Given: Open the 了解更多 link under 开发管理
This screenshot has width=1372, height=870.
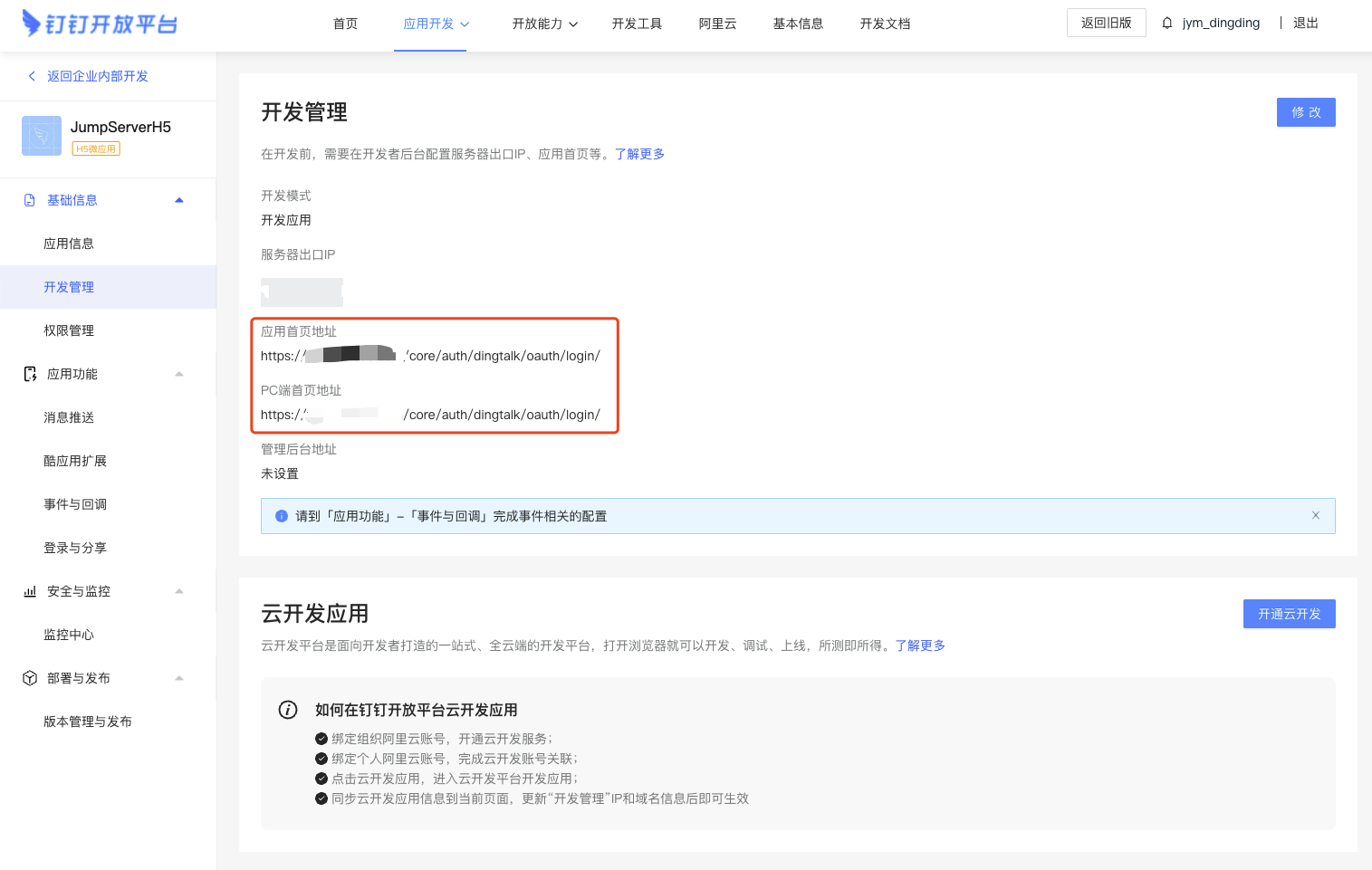Looking at the screenshot, I should [639, 153].
